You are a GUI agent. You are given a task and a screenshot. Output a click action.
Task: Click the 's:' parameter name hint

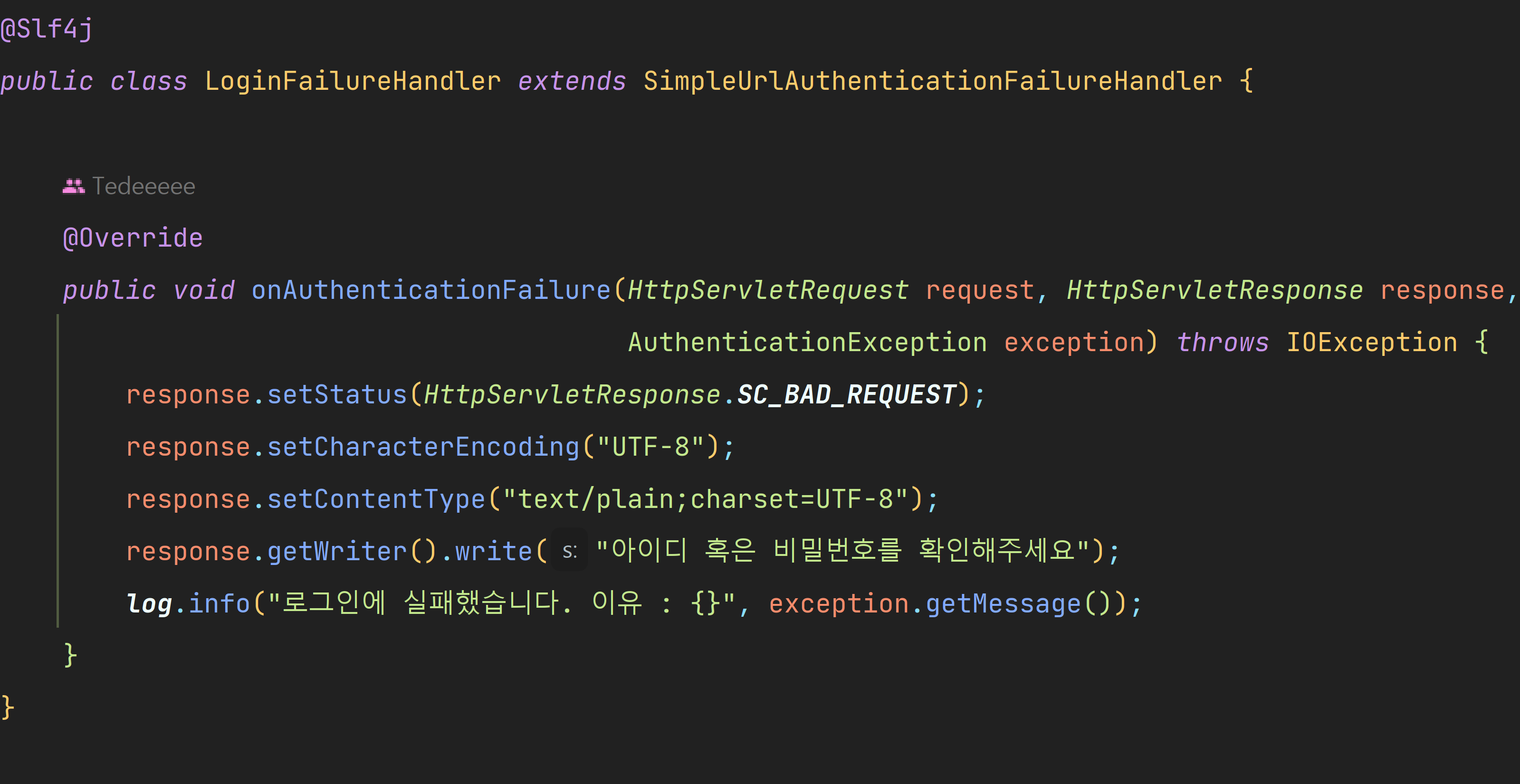click(569, 551)
